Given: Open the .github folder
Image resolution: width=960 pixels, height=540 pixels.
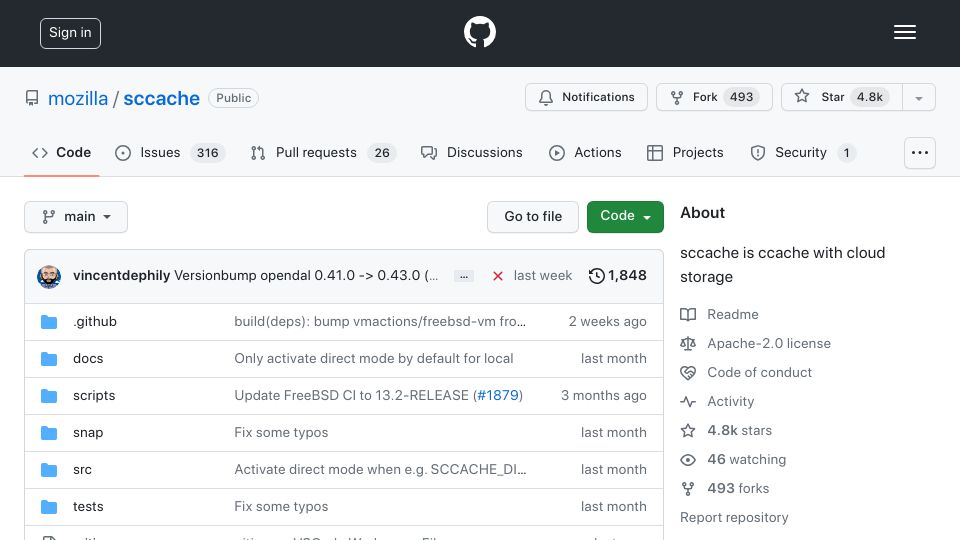Looking at the screenshot, I should (95, 321).
